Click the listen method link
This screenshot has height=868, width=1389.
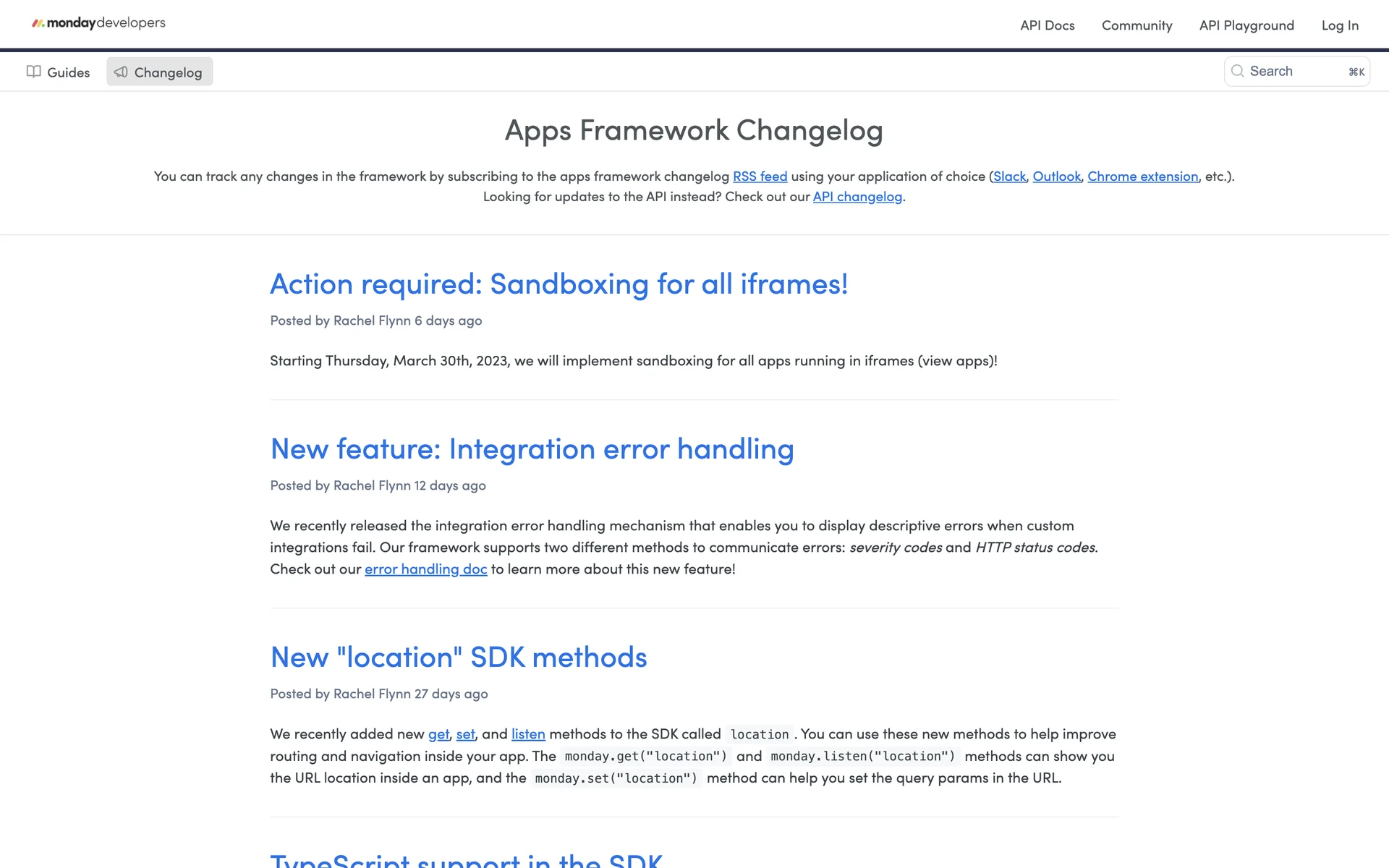click(x=528, y=734)
